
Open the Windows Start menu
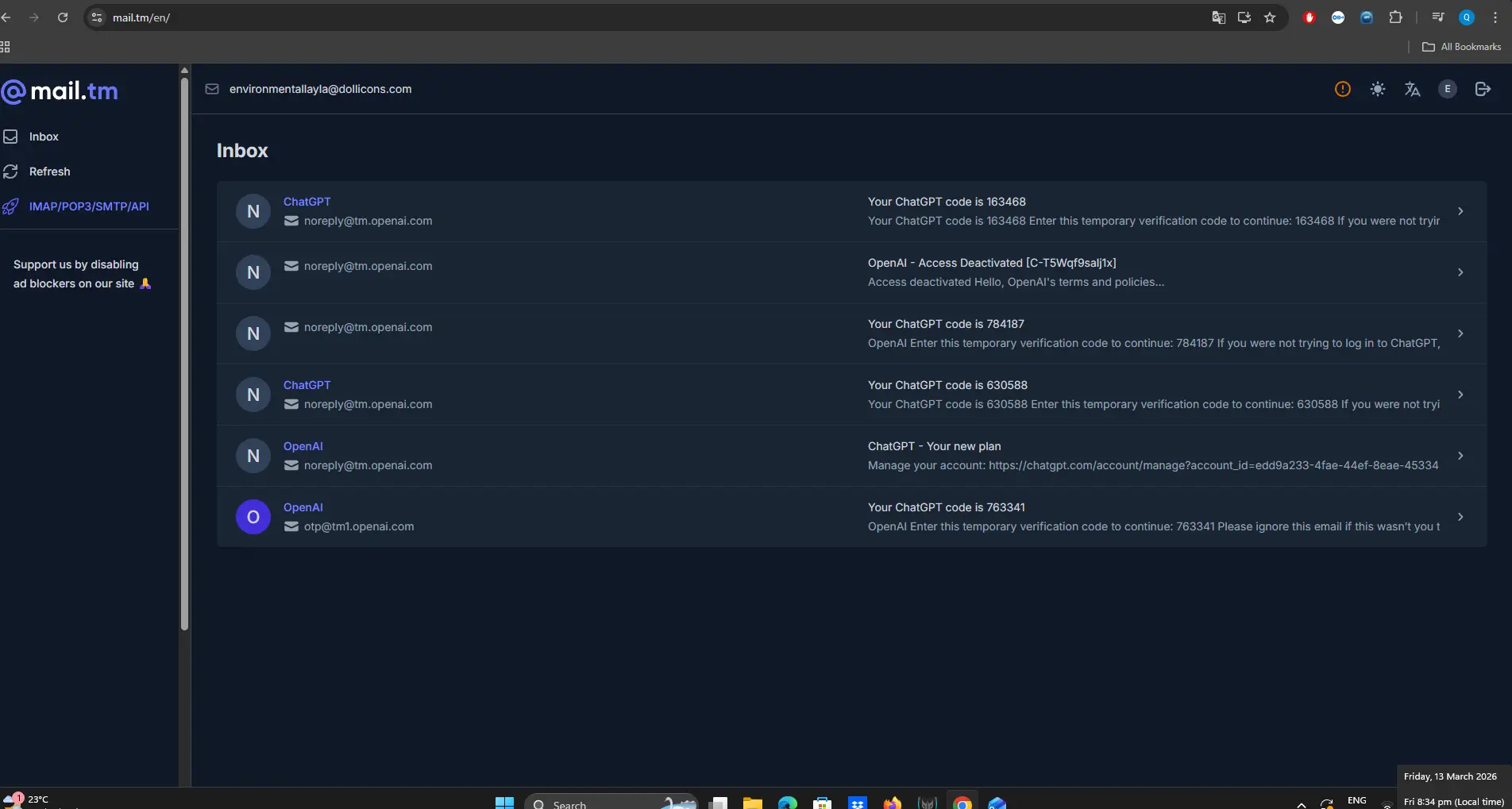click(504, 803)
